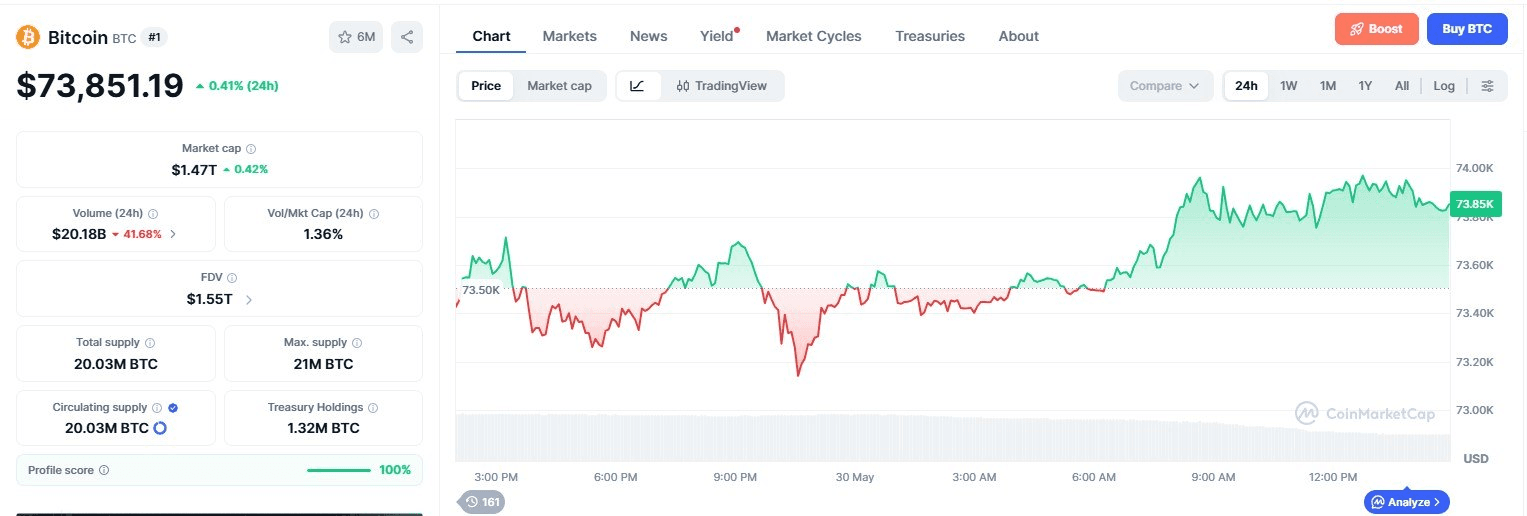Viewport: 1527px width, 516px height.
Task: Click the 21M BTC max supply value
Action: 323,364
